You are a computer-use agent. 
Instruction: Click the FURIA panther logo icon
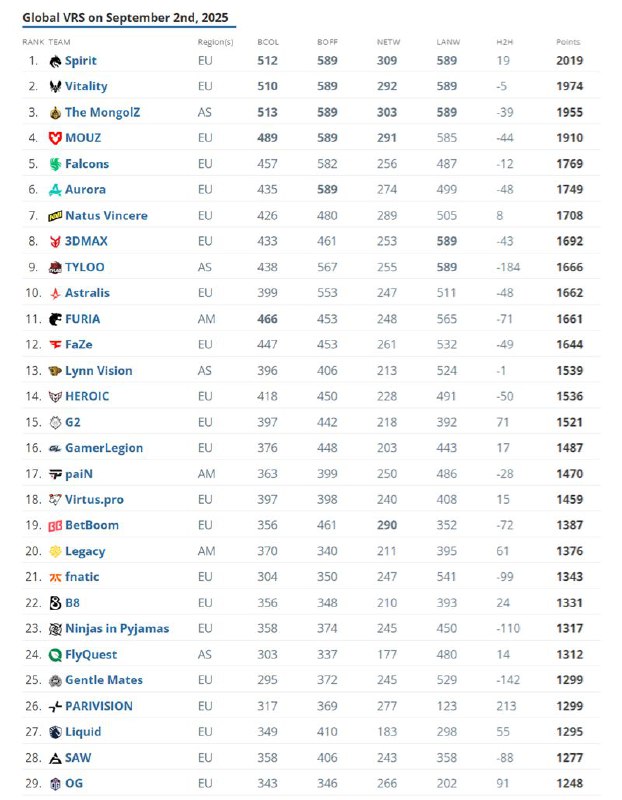point(56,319)
